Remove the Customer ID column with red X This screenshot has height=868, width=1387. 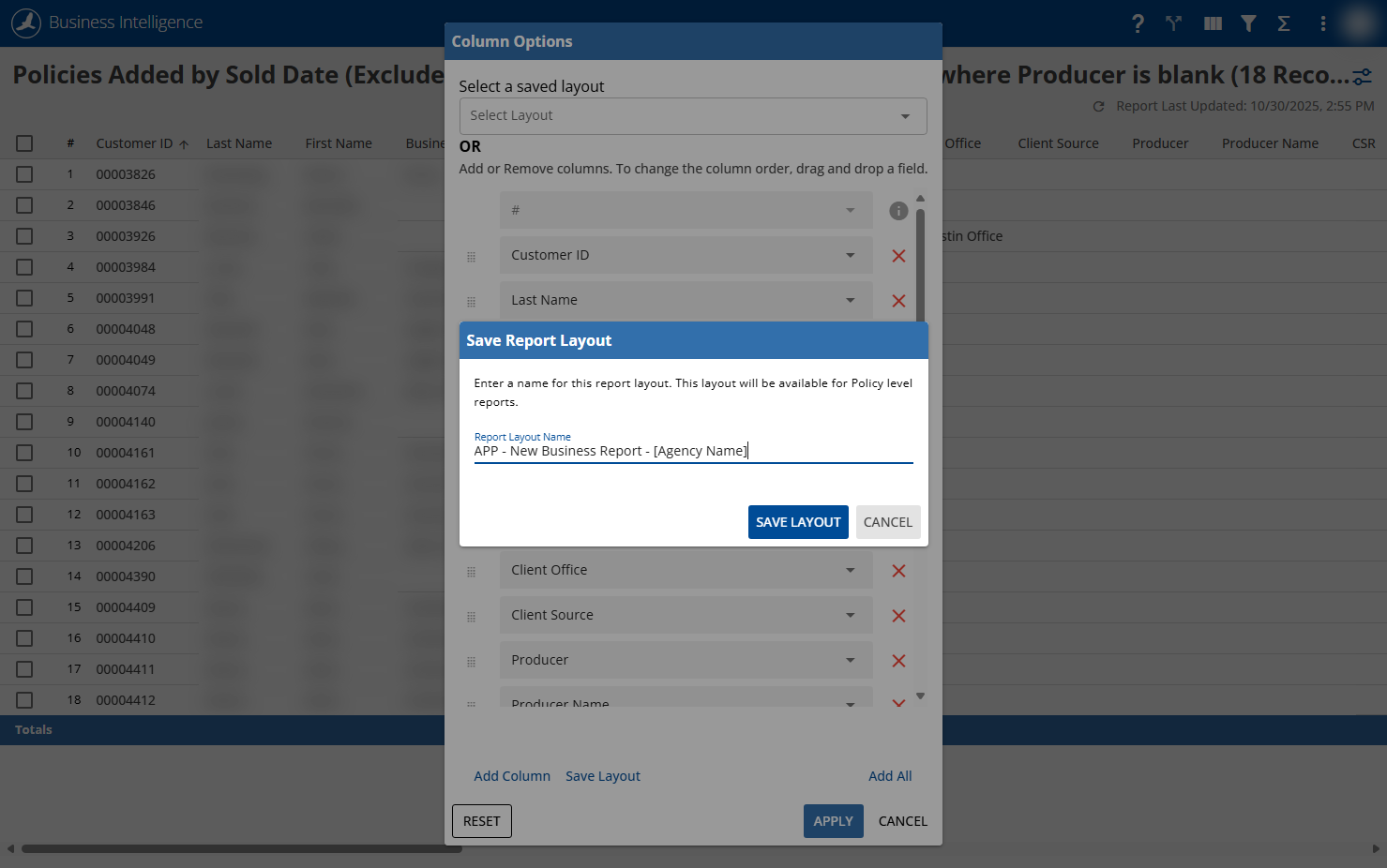pyautogui.click(x=898, y=256)
